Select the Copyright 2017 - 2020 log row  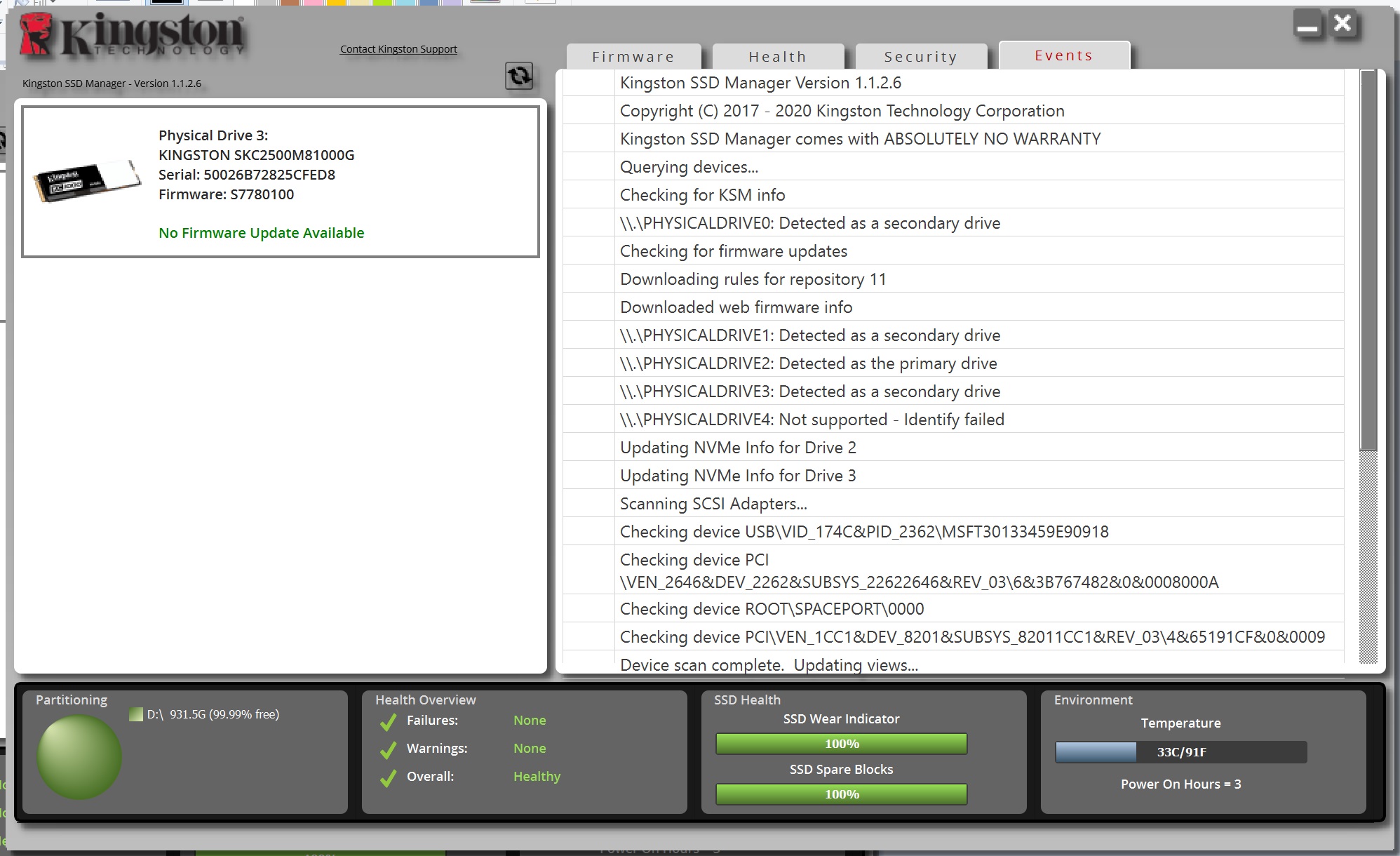pos(954,110)
